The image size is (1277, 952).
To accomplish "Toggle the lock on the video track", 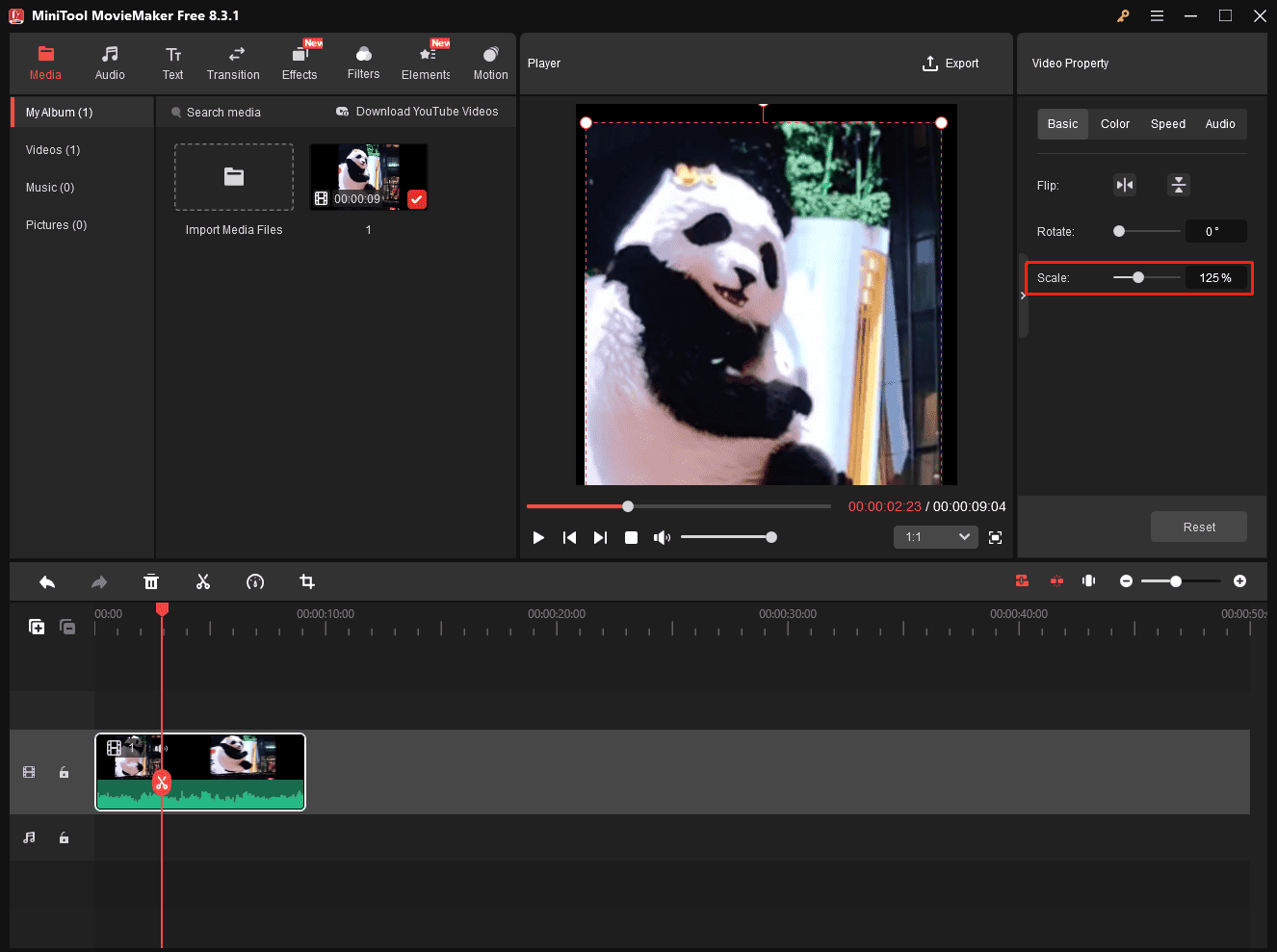I will (x=65, y=772).
